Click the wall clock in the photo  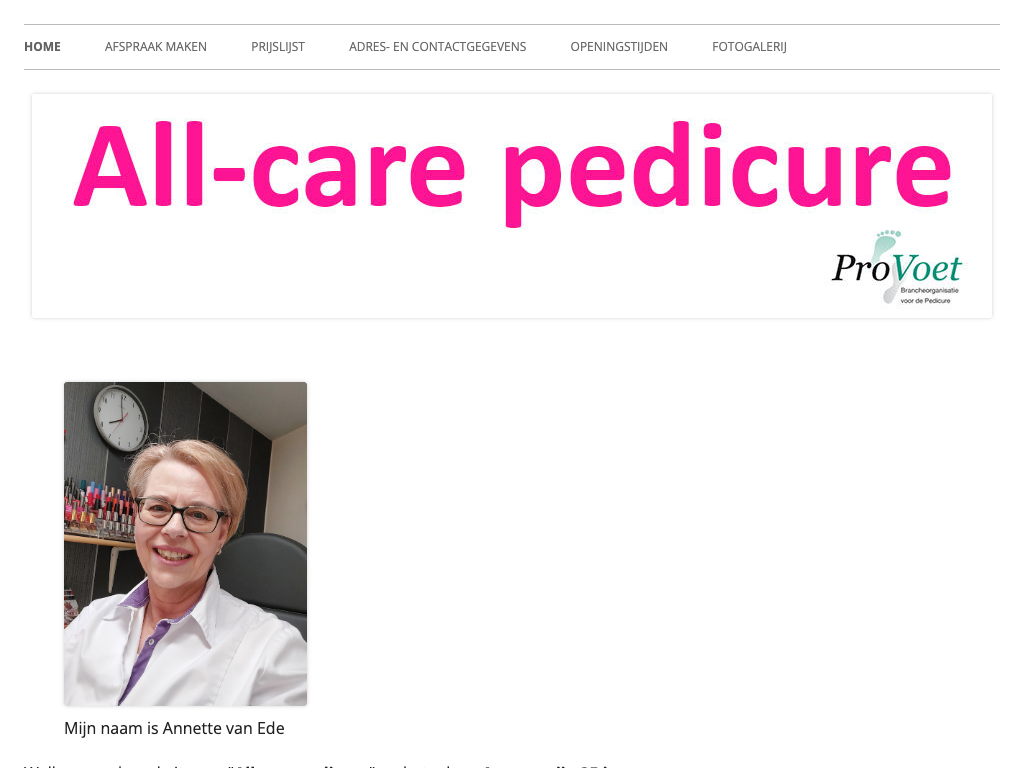pos(120,418)
